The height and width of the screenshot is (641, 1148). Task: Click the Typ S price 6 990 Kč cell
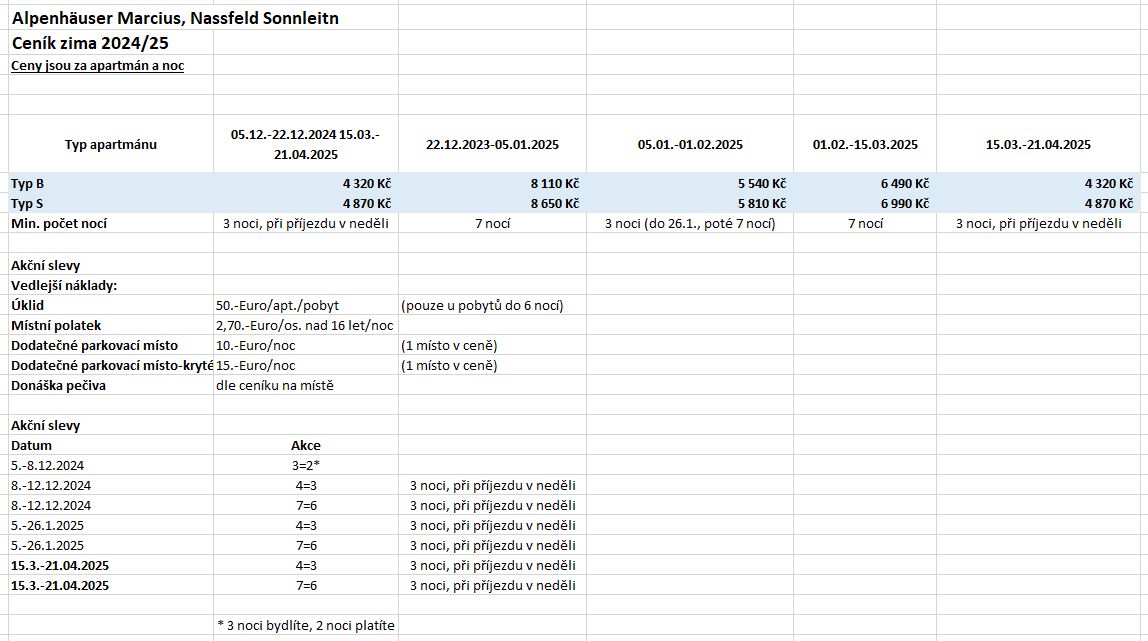[x=865, y=203]
